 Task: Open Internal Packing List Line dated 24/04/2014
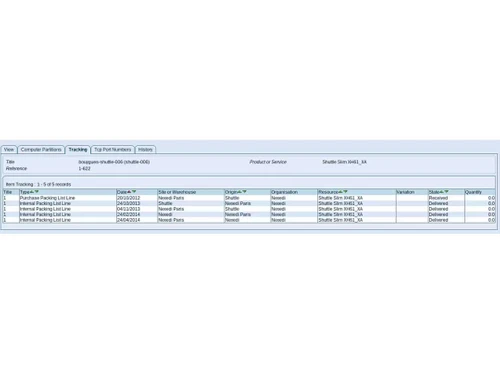pyautogui.click(x=45, y=220)
